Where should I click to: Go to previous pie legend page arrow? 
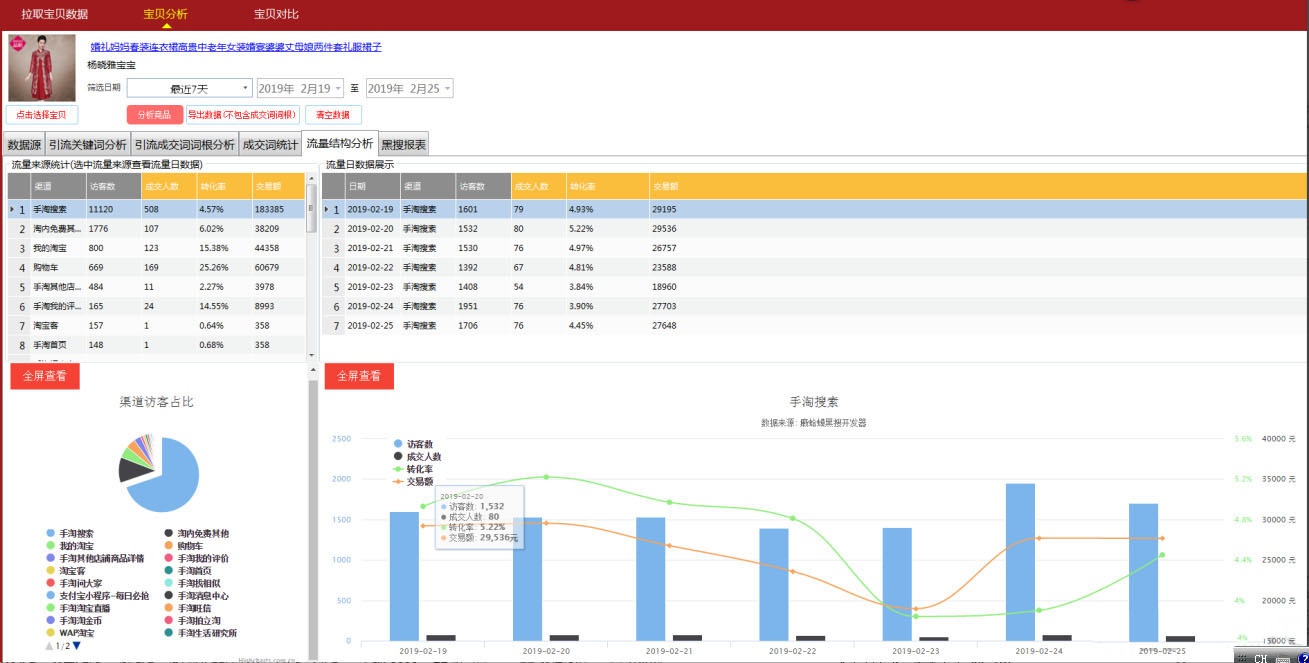point(50,646)
